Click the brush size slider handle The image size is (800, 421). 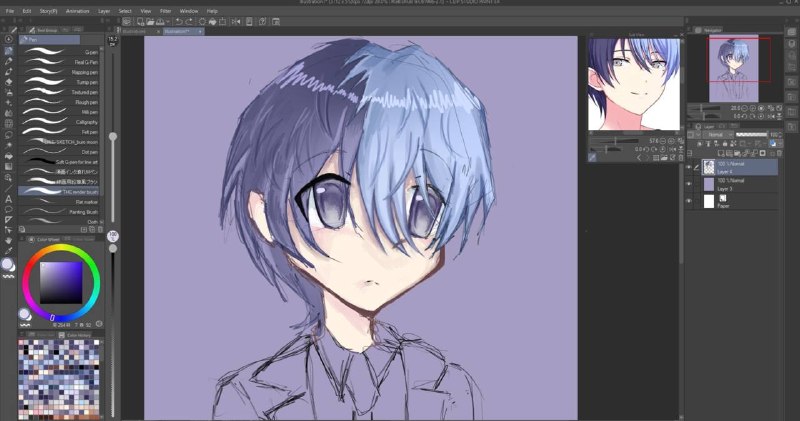pyautogui.click(x=113, y=136)
